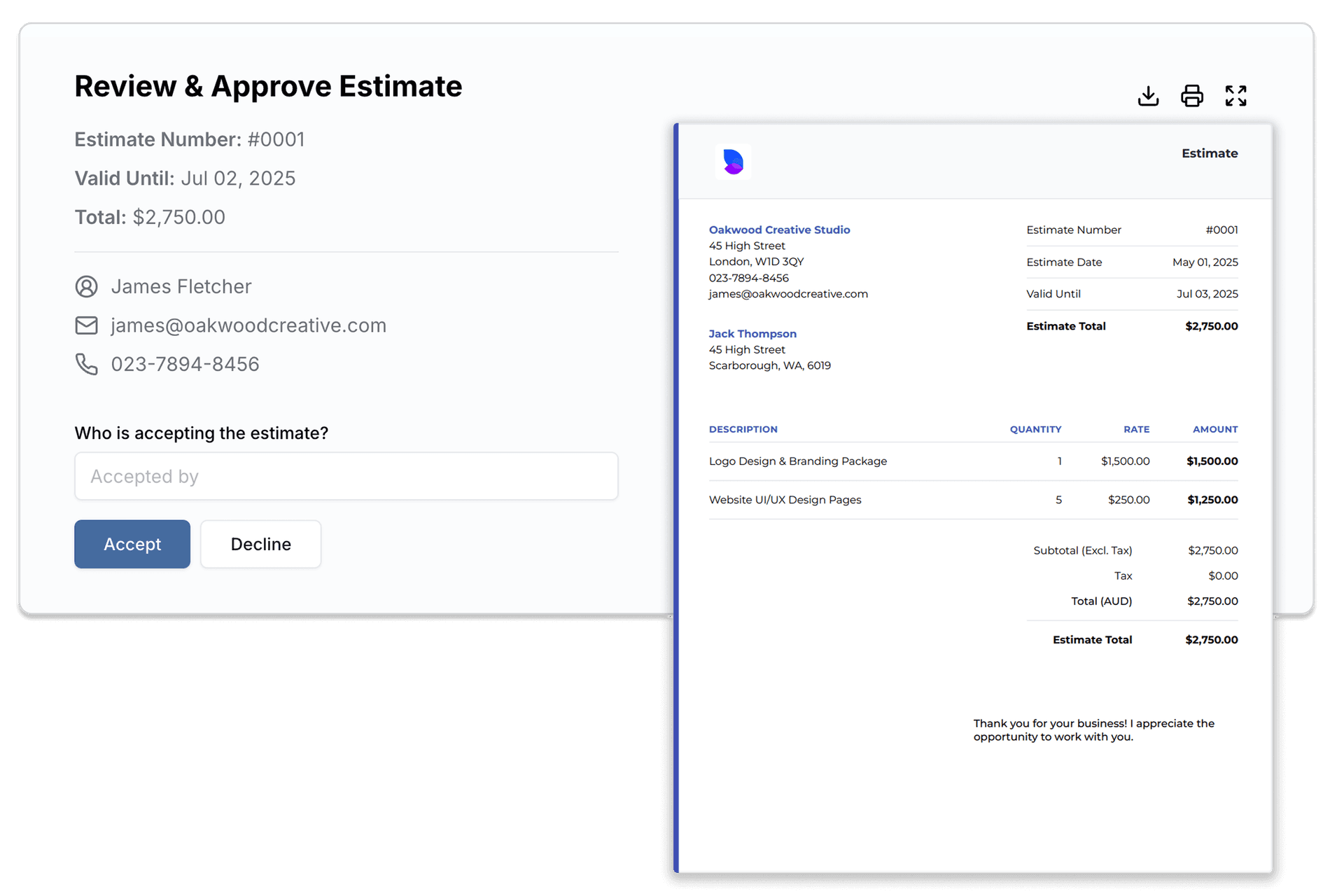Click the user profile icon beside James Fletcher
Image resolution: width=1344 pixels, height=896 pixels.
pyautogui.click(x=87, y=286)
